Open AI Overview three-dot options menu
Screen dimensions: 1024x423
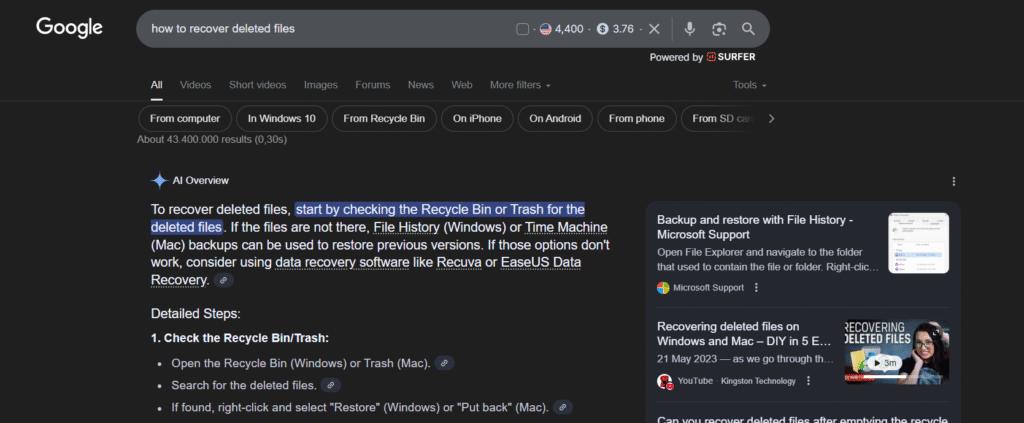pos(953,181)
